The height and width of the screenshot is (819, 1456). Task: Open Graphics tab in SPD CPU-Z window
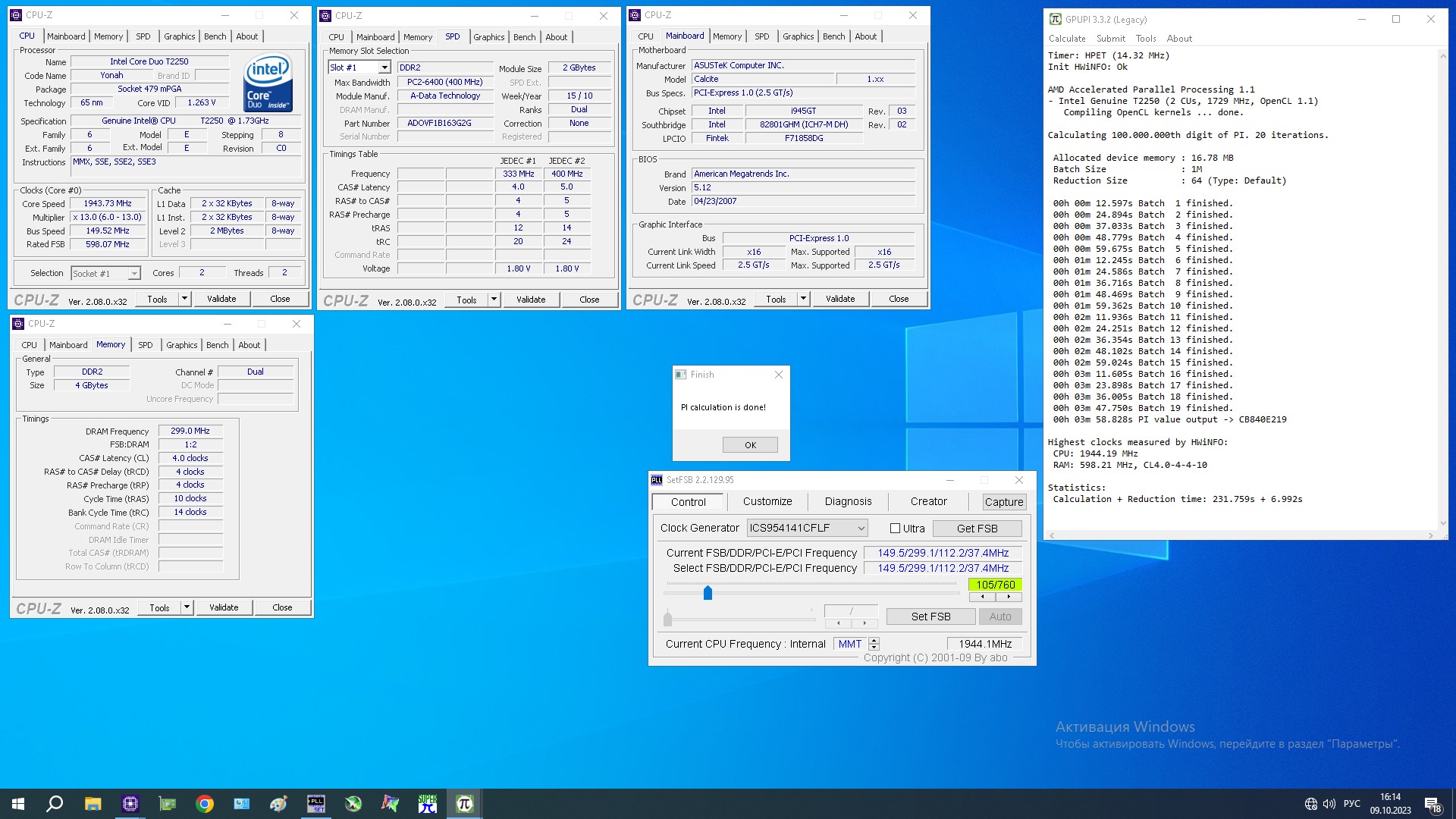(488, 37)
